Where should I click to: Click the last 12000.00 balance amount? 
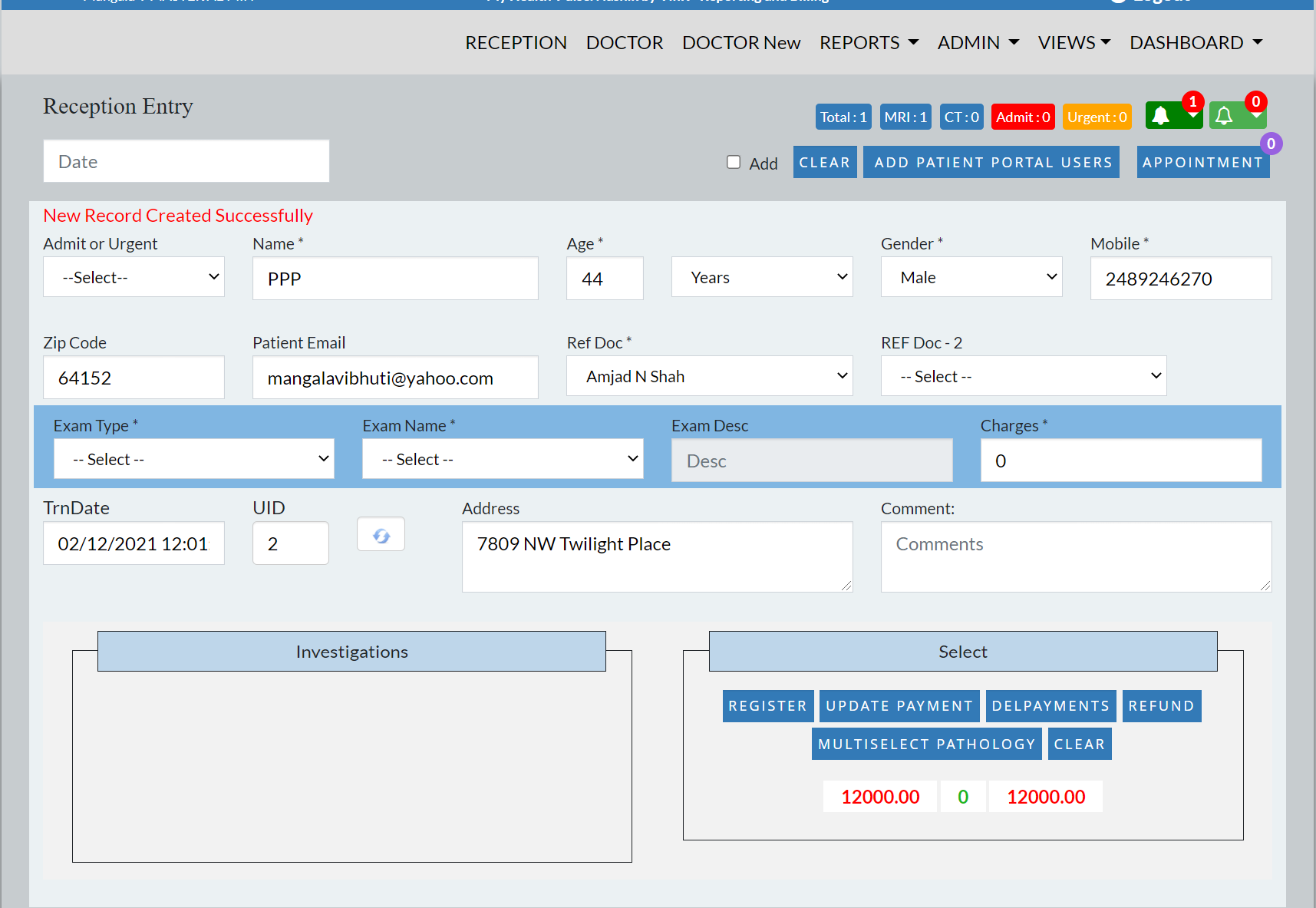point(1046,797)
